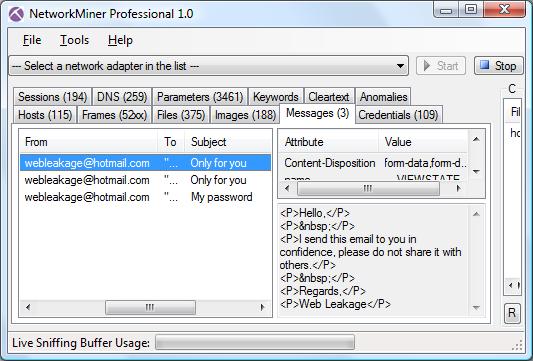The image size is (533, 361).
Task: Click the attribute list horizontal scrollbar thumb
Action: coord(368,188)
